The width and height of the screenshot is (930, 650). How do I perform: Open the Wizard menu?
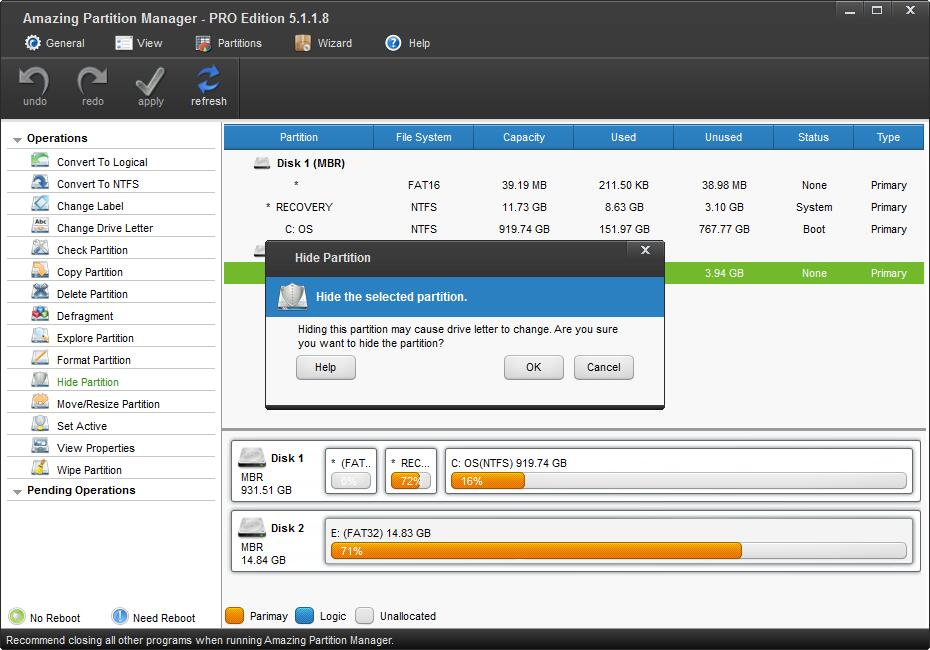(324, 43)
